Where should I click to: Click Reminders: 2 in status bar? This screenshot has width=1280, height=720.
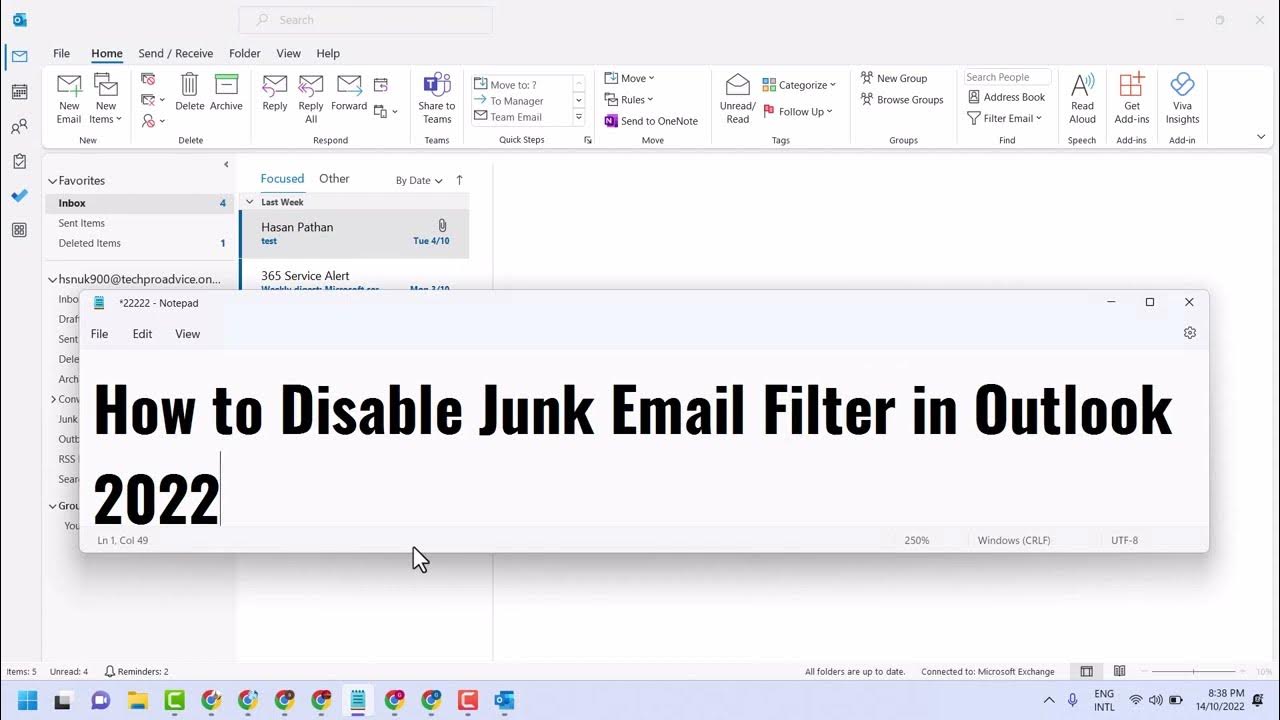(137, 672)
